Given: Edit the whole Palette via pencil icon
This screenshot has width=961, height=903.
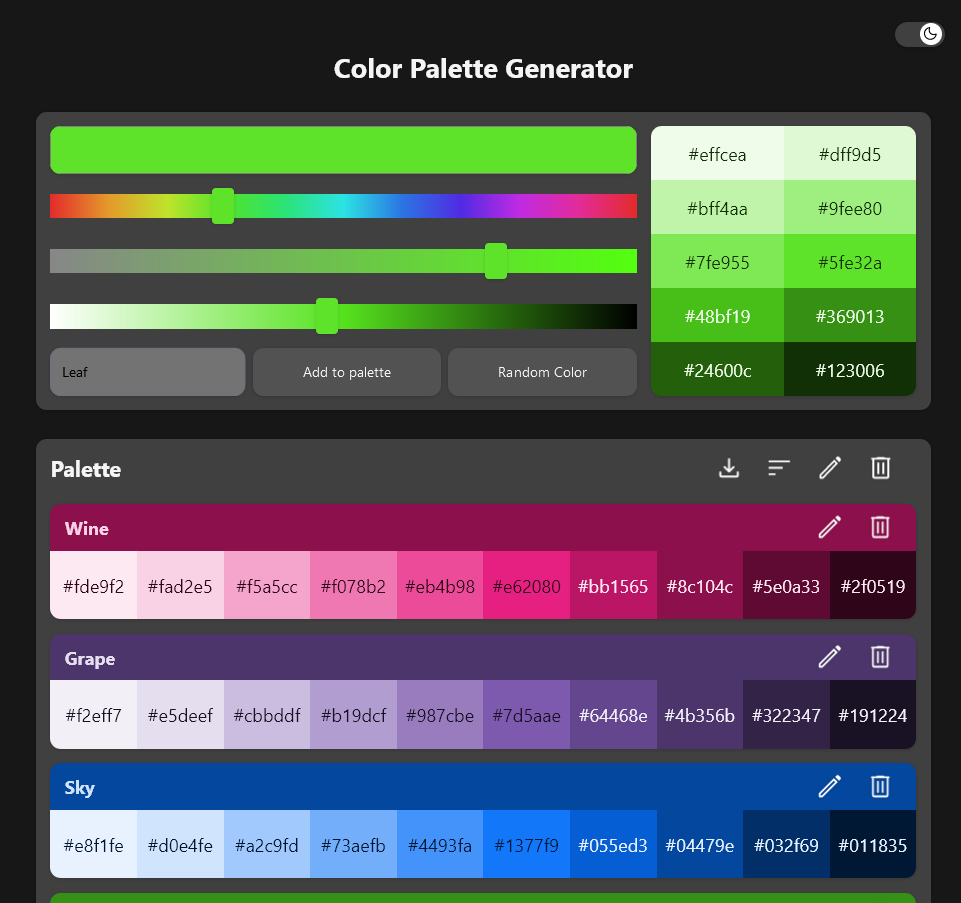Looking at the screenshot, I should (x=830, y=468).
